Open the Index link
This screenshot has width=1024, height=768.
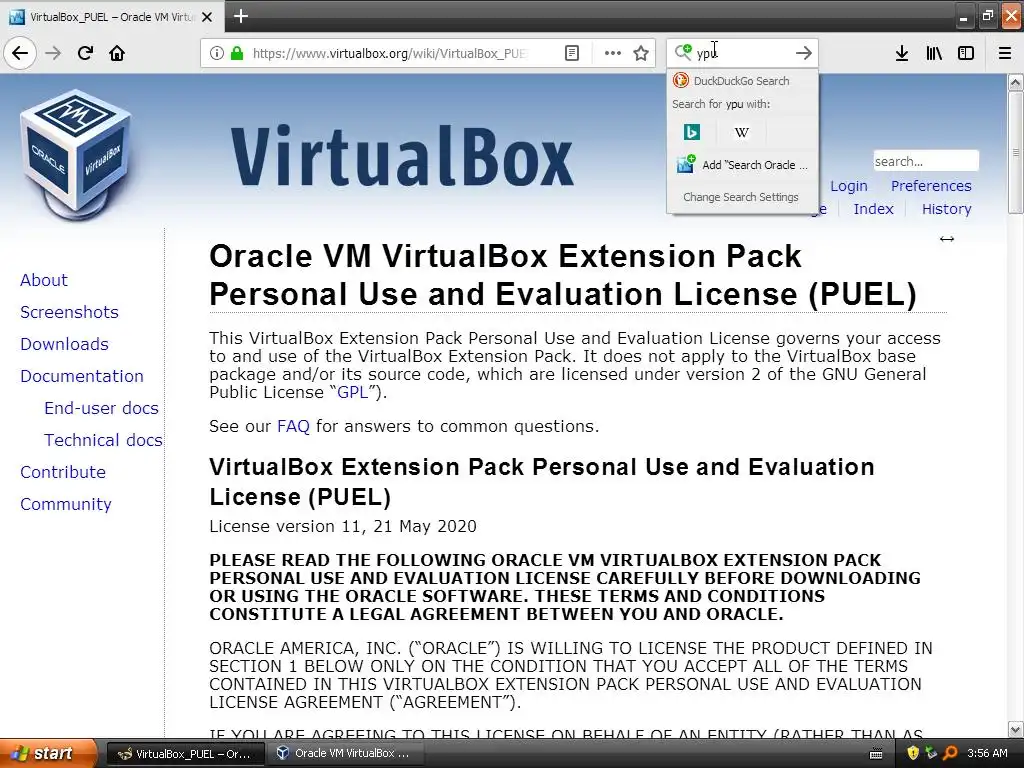[x=873, y=209]
